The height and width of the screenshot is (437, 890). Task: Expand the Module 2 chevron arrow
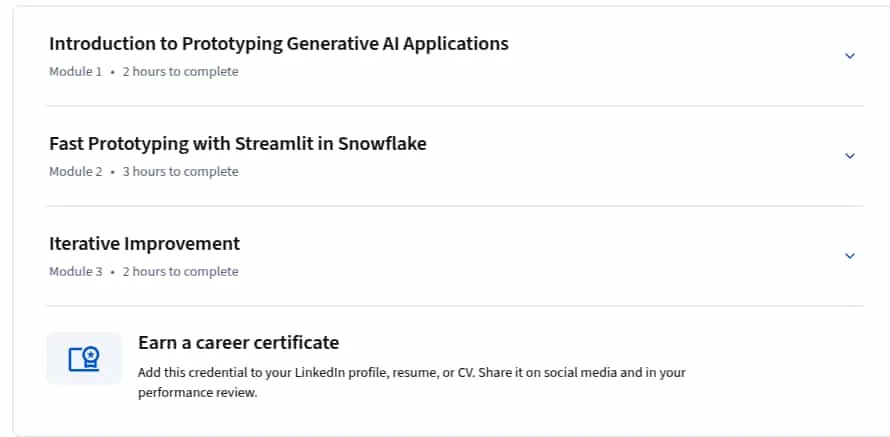[850, 156]
